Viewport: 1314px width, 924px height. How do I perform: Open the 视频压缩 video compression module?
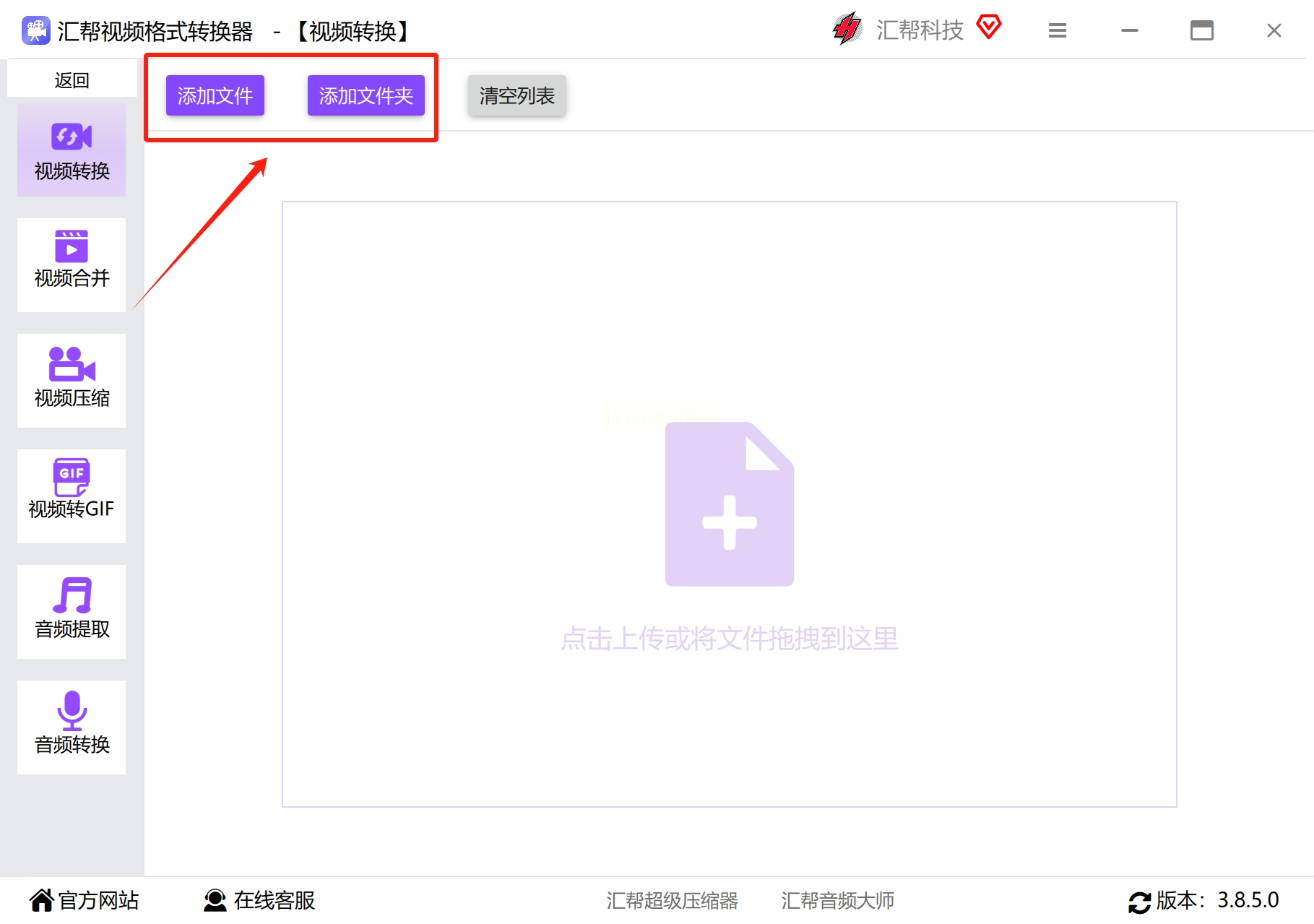[72, 381]
